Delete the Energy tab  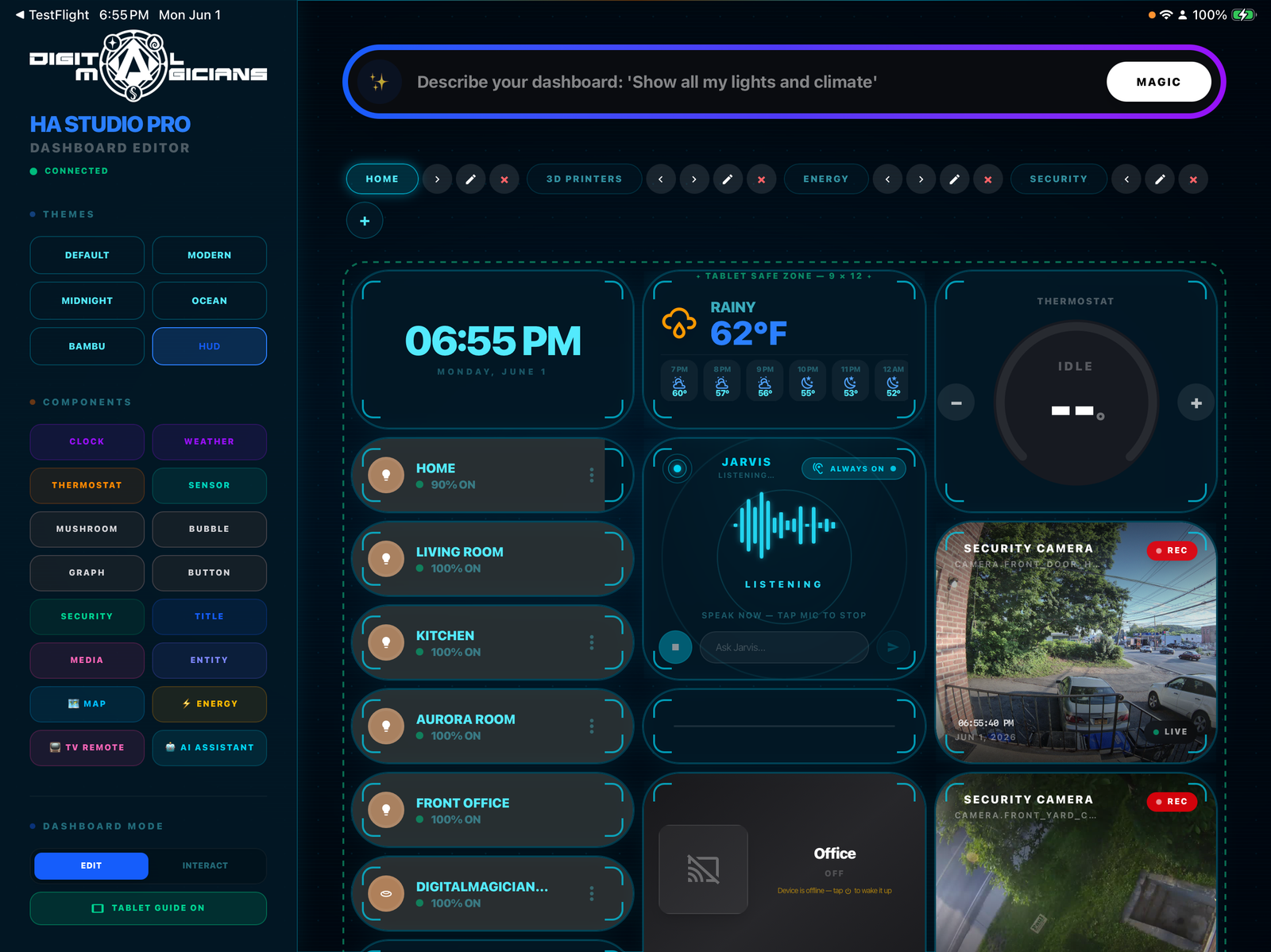click(x=988, y=179)
